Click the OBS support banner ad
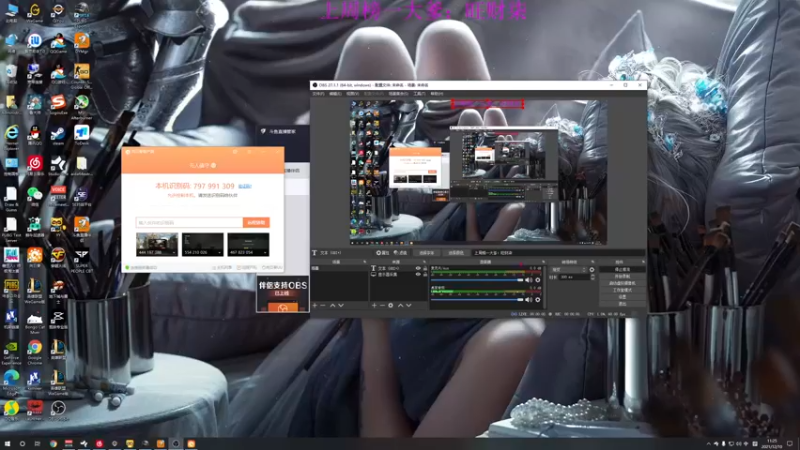The width and height of the screenshot is (800, 450). 283,293
